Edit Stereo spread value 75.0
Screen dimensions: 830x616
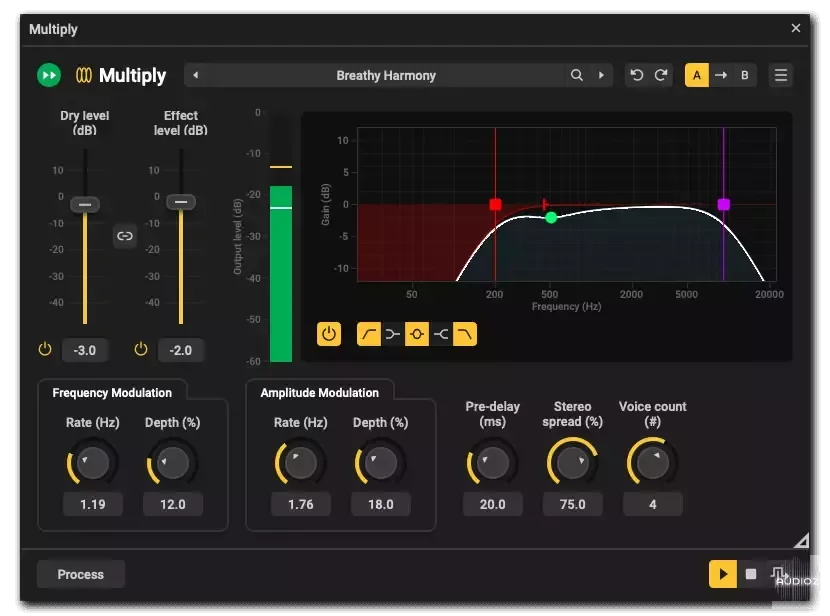pyautogui.click(x=572, y=504)
